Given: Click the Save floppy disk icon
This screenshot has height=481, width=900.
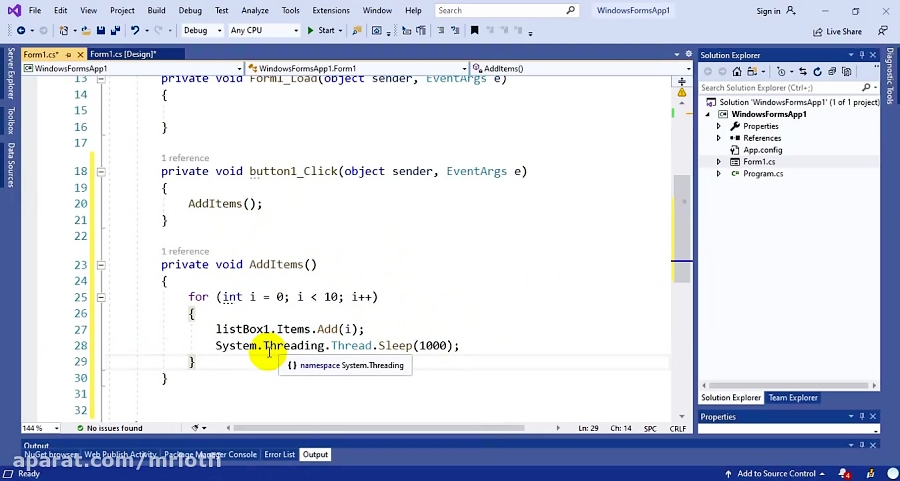Looking at the screenshot, I should point(101,30).
